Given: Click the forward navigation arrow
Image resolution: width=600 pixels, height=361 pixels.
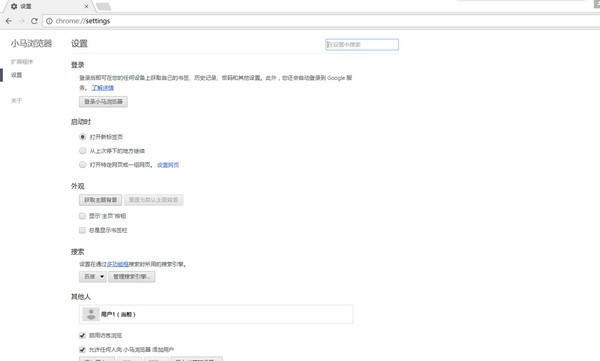Looking at the screenshot, I should [21, 21].
